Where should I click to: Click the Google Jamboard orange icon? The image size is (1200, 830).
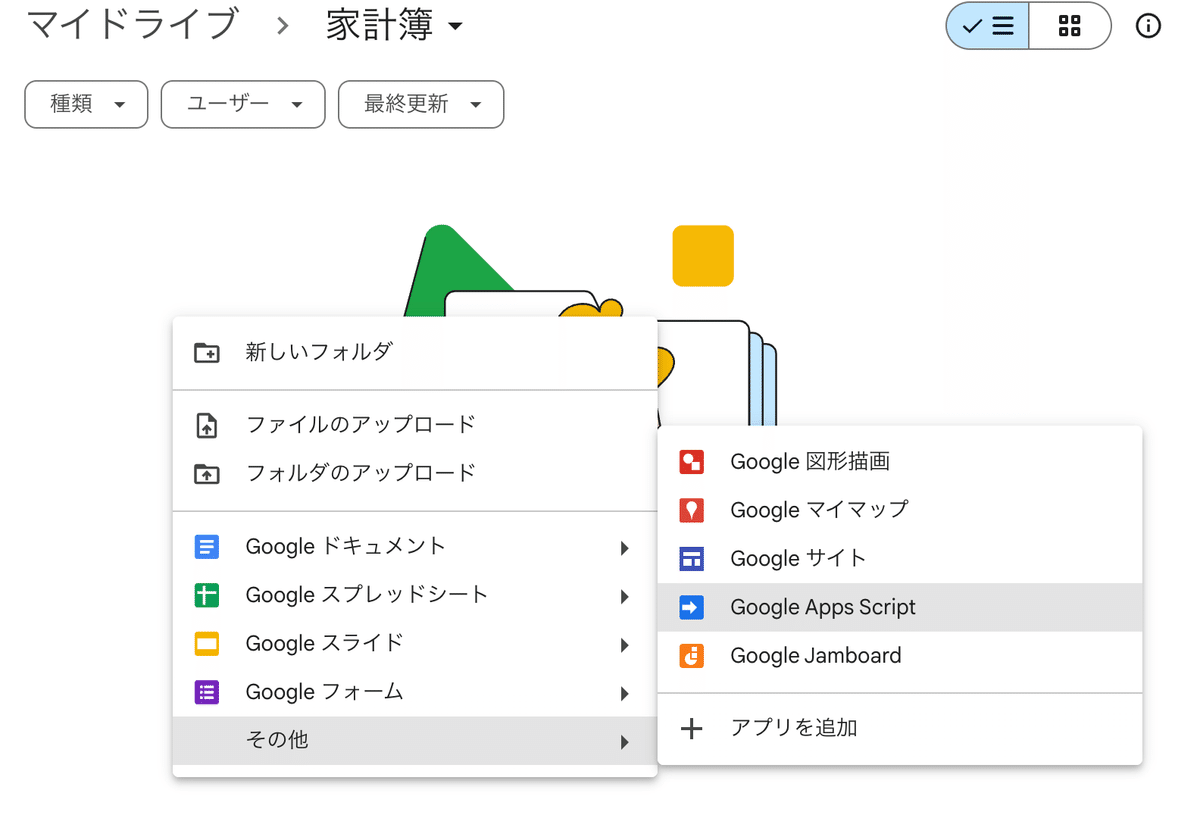691,656
